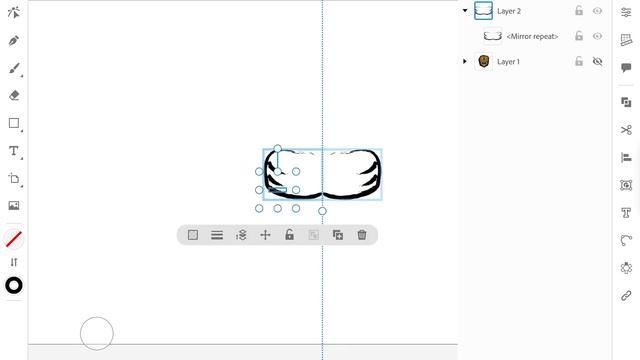Select Layer 2 thumbnail
The width and height of the screenshot is (640, 360).
pos(483,11)
